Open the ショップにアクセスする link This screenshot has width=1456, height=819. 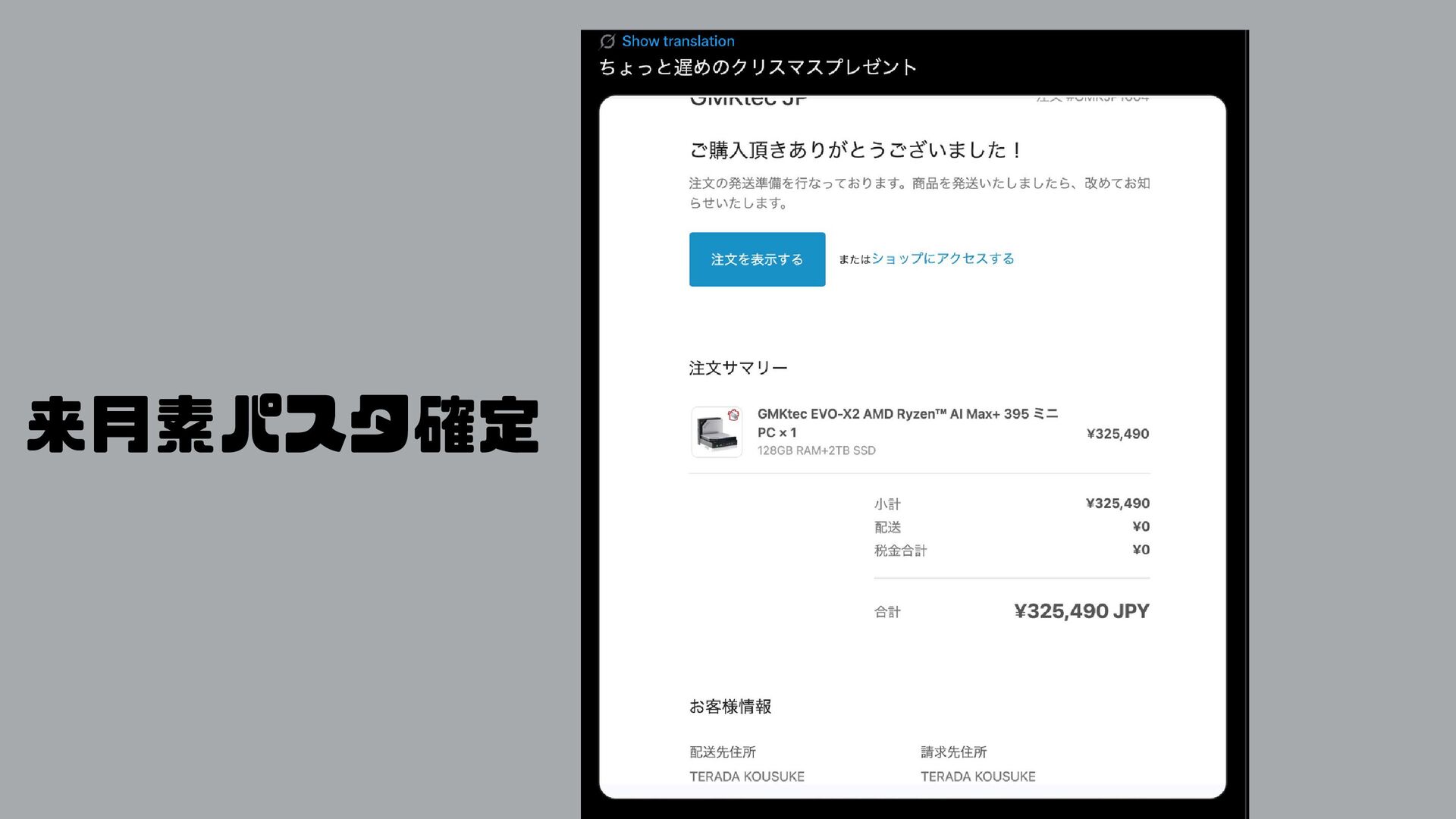tap(943, 259)
